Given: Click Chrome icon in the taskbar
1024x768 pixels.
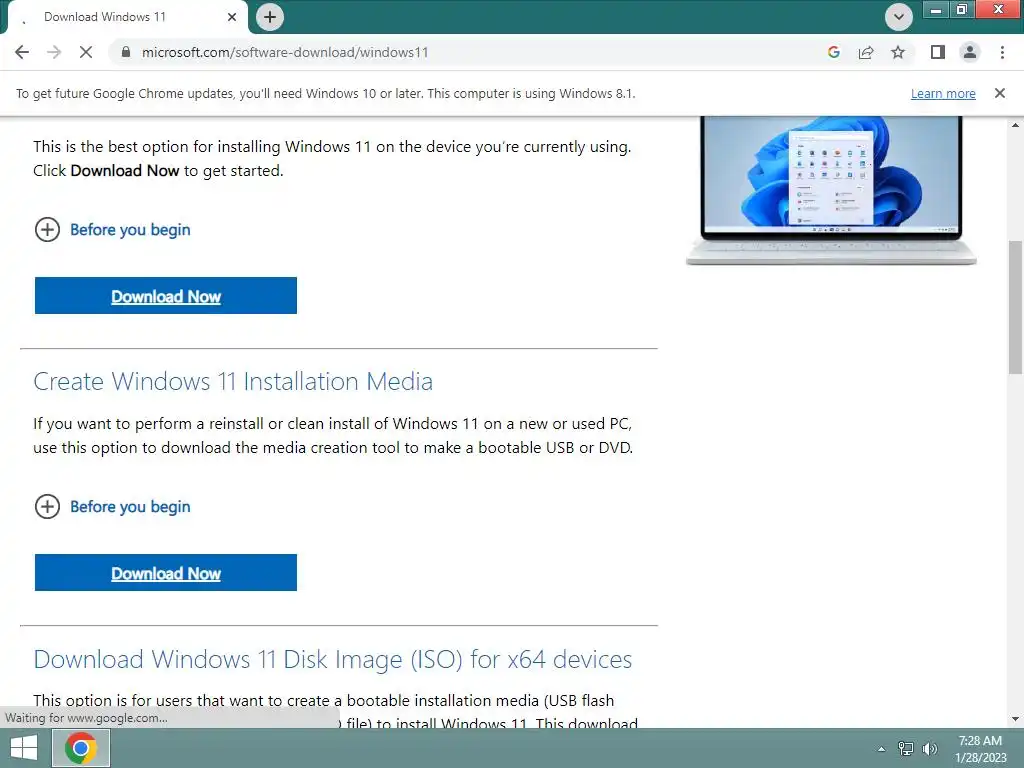Looking at the screenshot, I should (80, 748).
